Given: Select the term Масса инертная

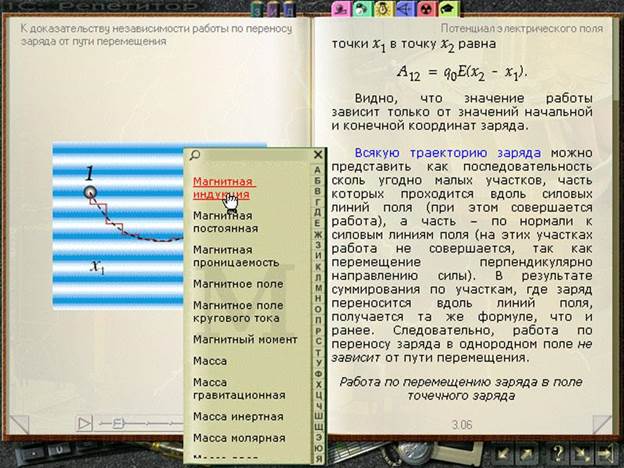Looking at the screenshot, I should pos(238,417).
